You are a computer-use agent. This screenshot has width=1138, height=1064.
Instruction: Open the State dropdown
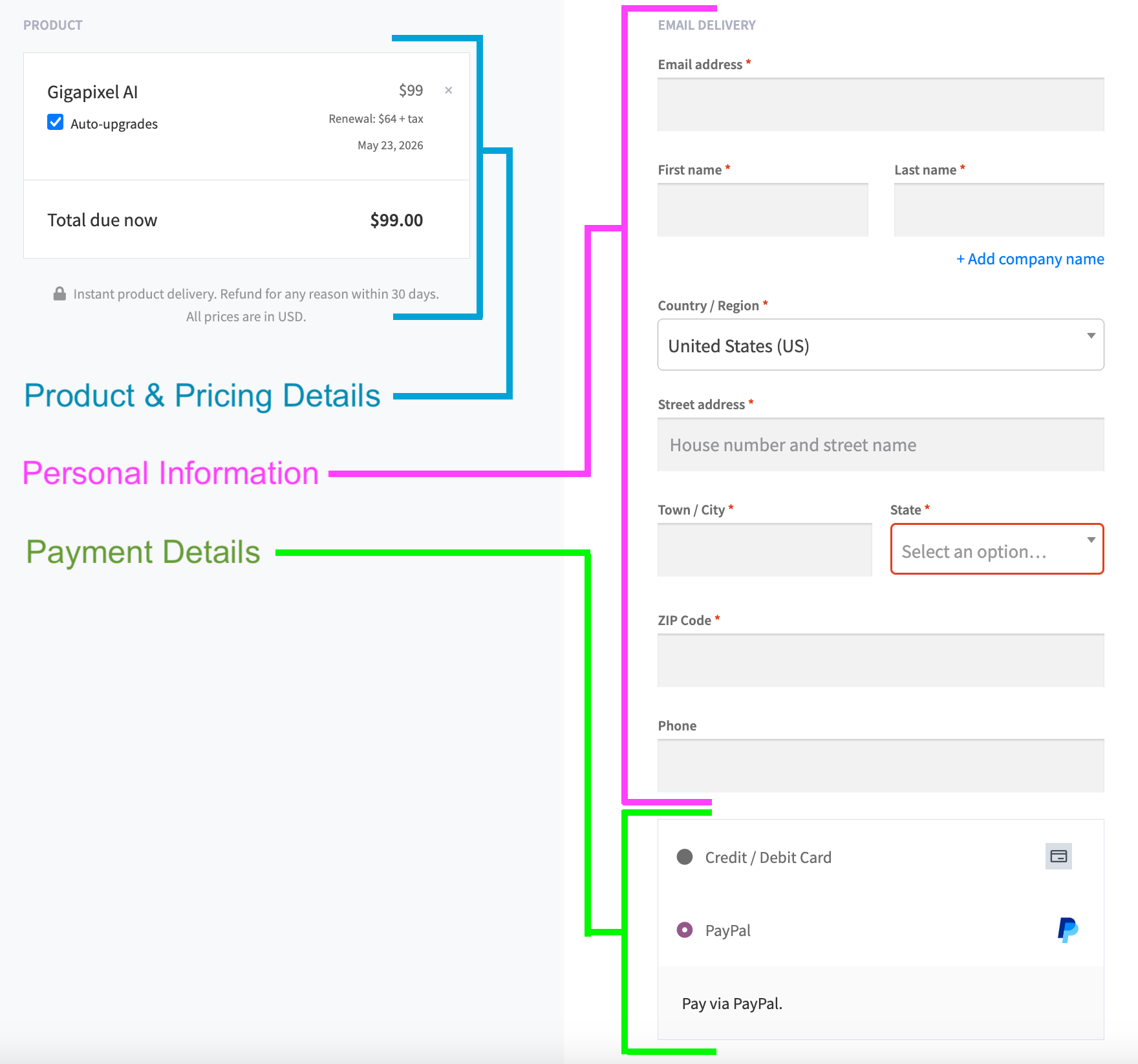(997, 549)
